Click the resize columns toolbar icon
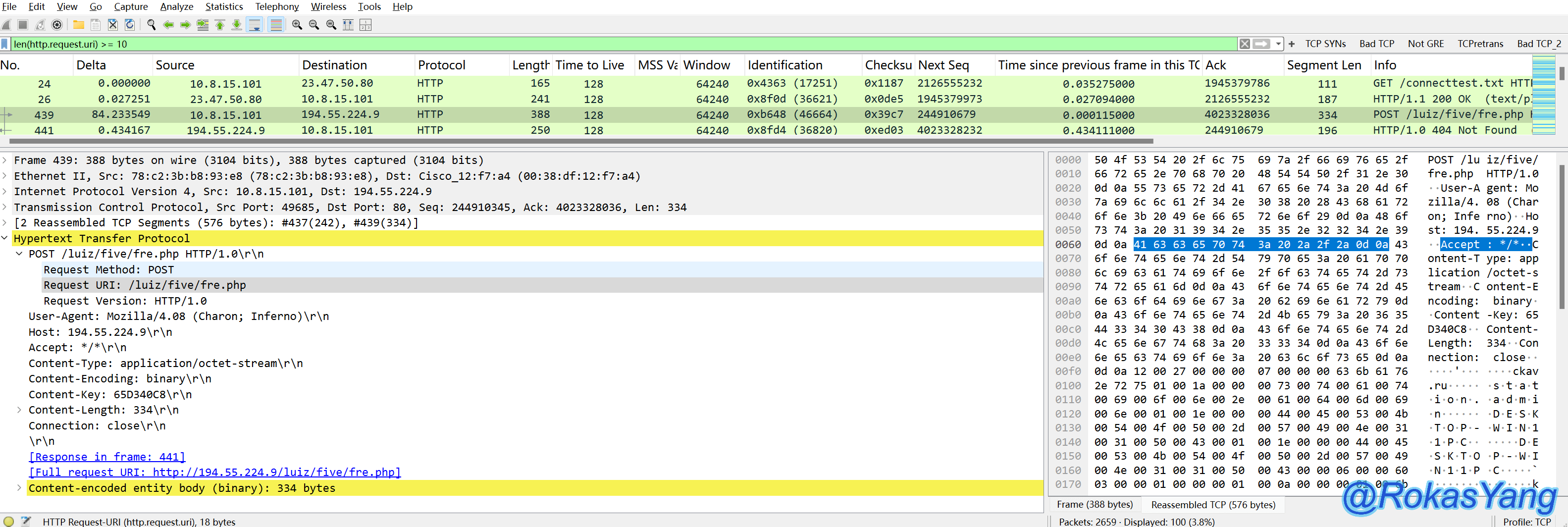Screen dimensions: 1568x527 coord(348,25)
